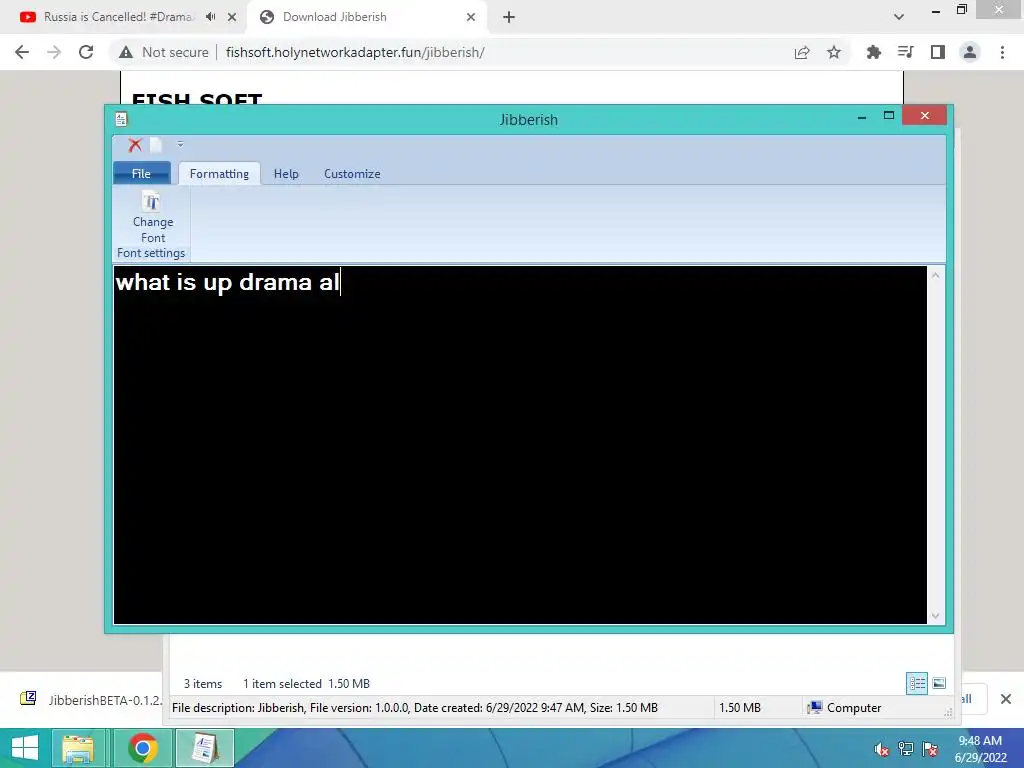Open Chrome extensions puzzle icon

[x=874, y=52]
